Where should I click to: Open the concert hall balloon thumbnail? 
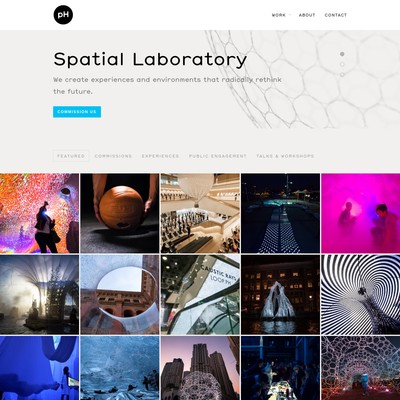click(x=200, y=213)
